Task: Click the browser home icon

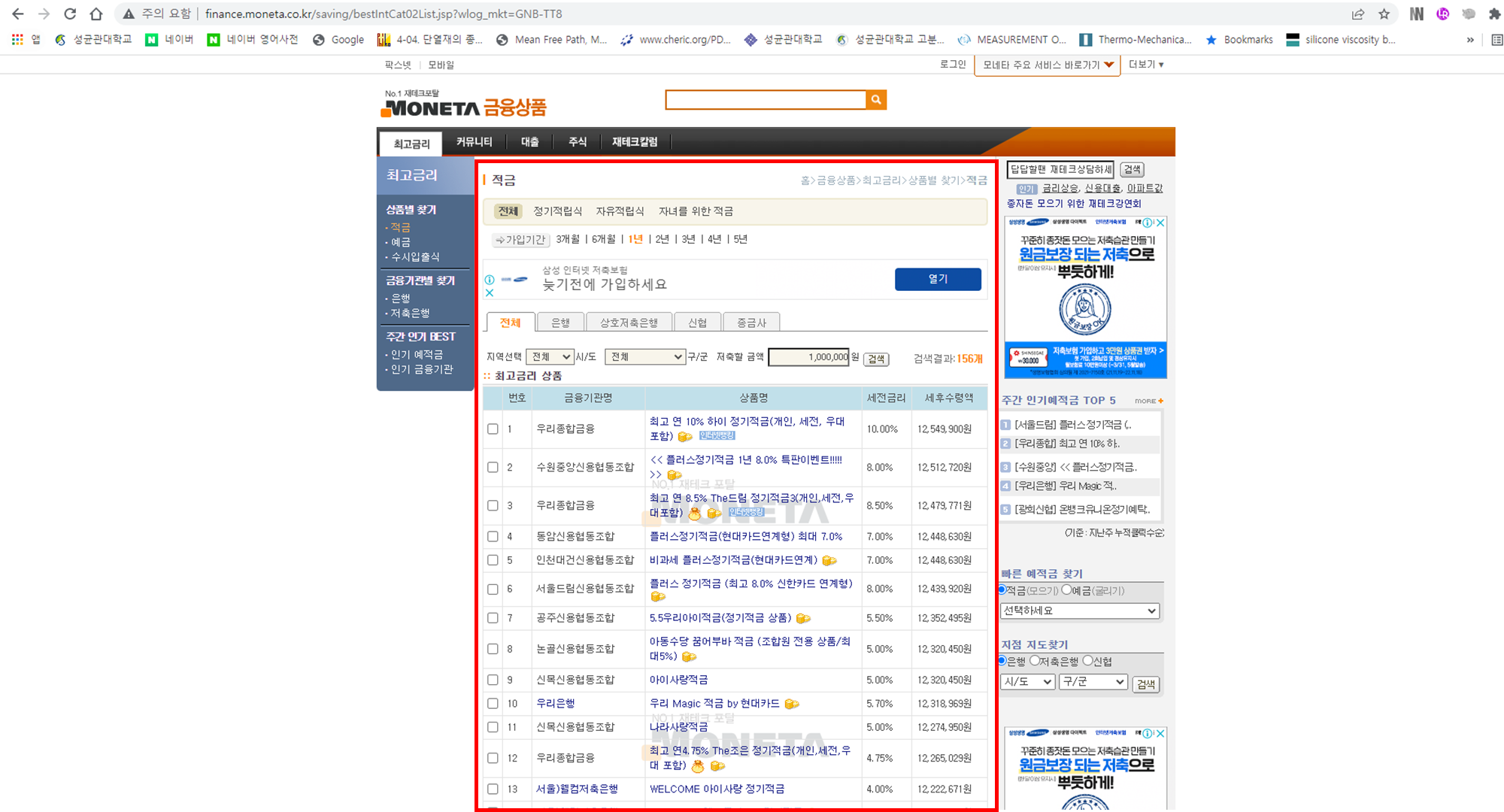Action: [x=96, y=14]
